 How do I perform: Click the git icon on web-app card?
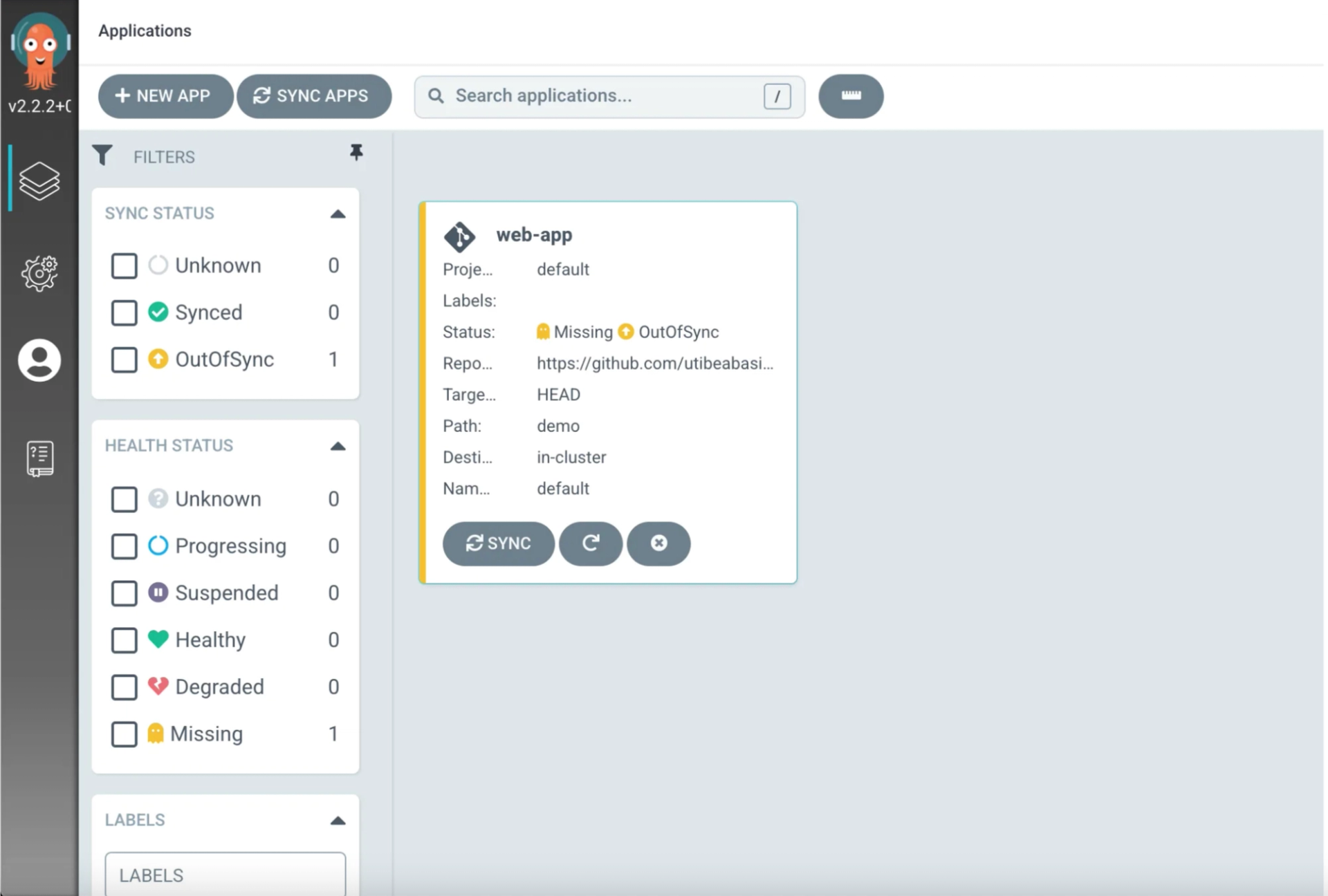[459, 236]
